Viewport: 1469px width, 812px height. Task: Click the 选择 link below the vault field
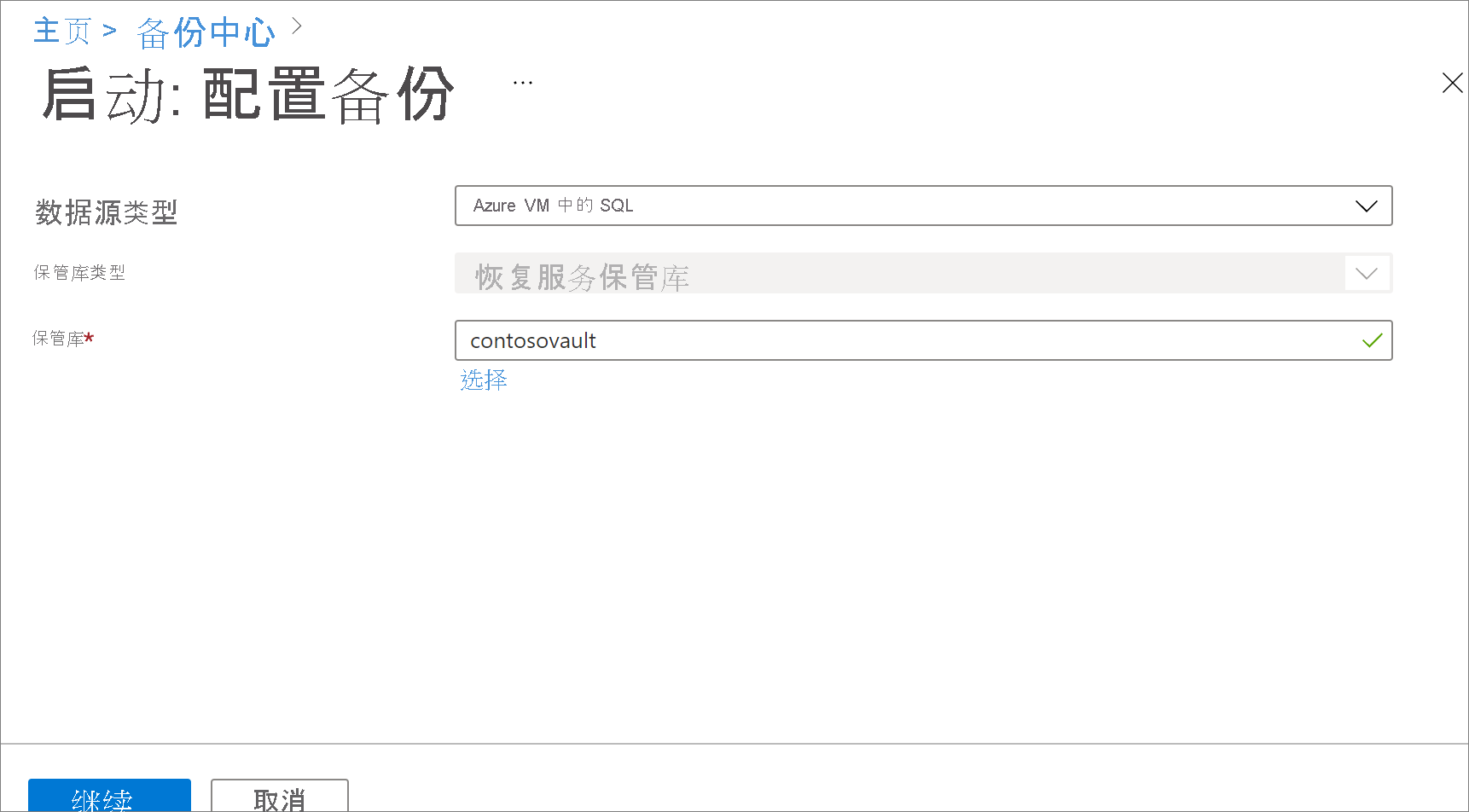483,380
